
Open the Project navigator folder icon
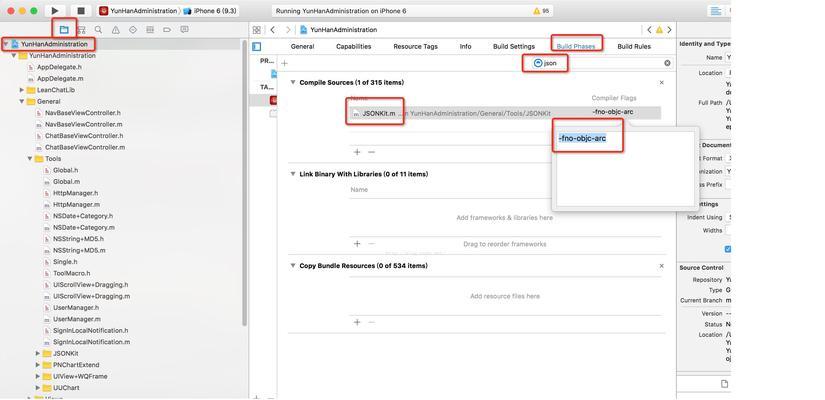(64, 30)
